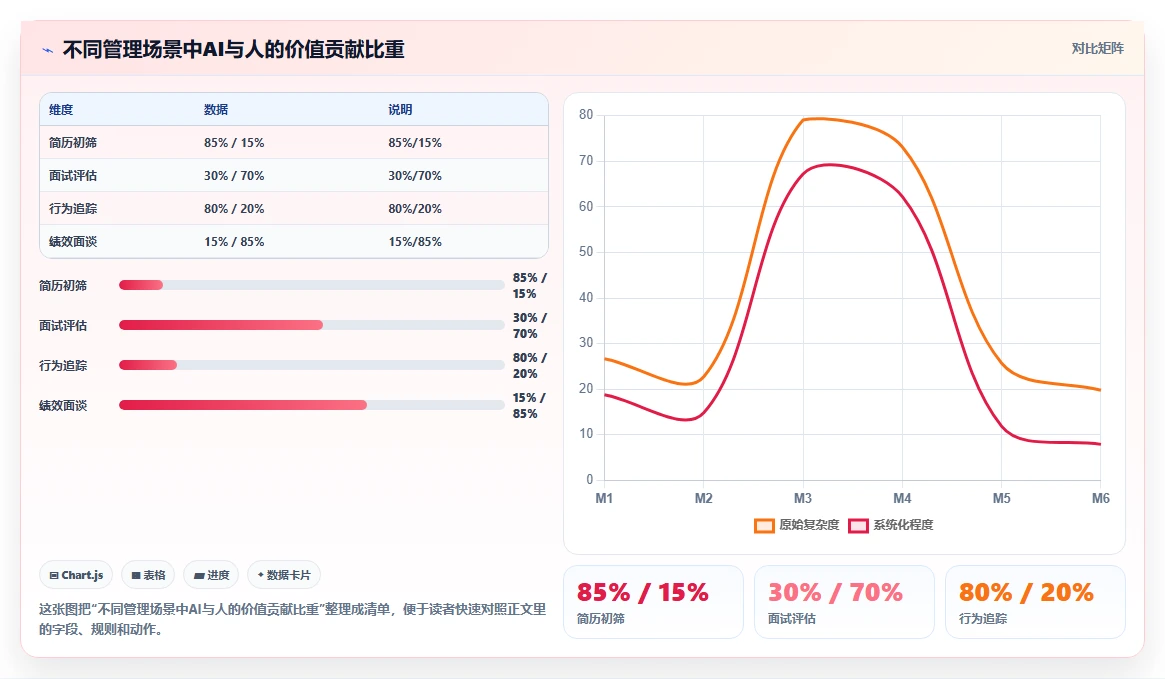Click the 简历初筛 progress bar
The image size is (1165, 679).
pyautogui.click(x=311, y=285)
